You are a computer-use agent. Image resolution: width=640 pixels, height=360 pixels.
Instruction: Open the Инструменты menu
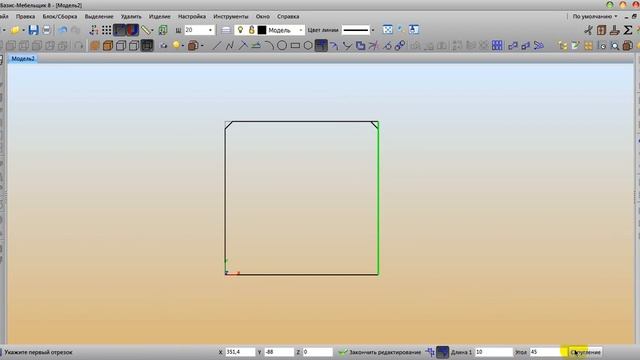(x=231, y=16)
